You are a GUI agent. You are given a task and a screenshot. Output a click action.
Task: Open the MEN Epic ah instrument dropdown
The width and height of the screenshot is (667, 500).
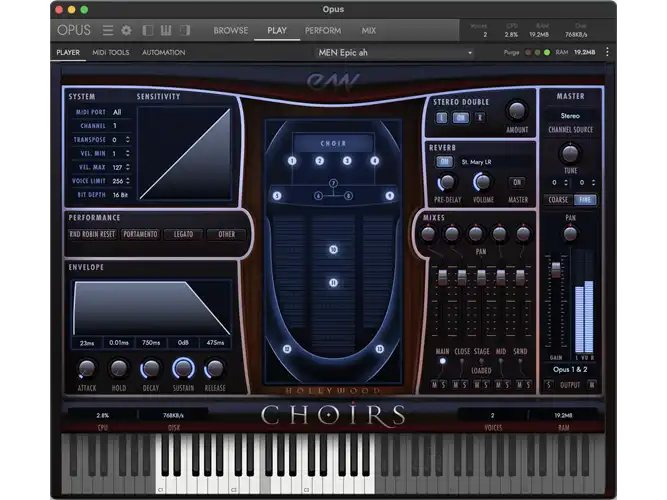(x=395, y=53)
